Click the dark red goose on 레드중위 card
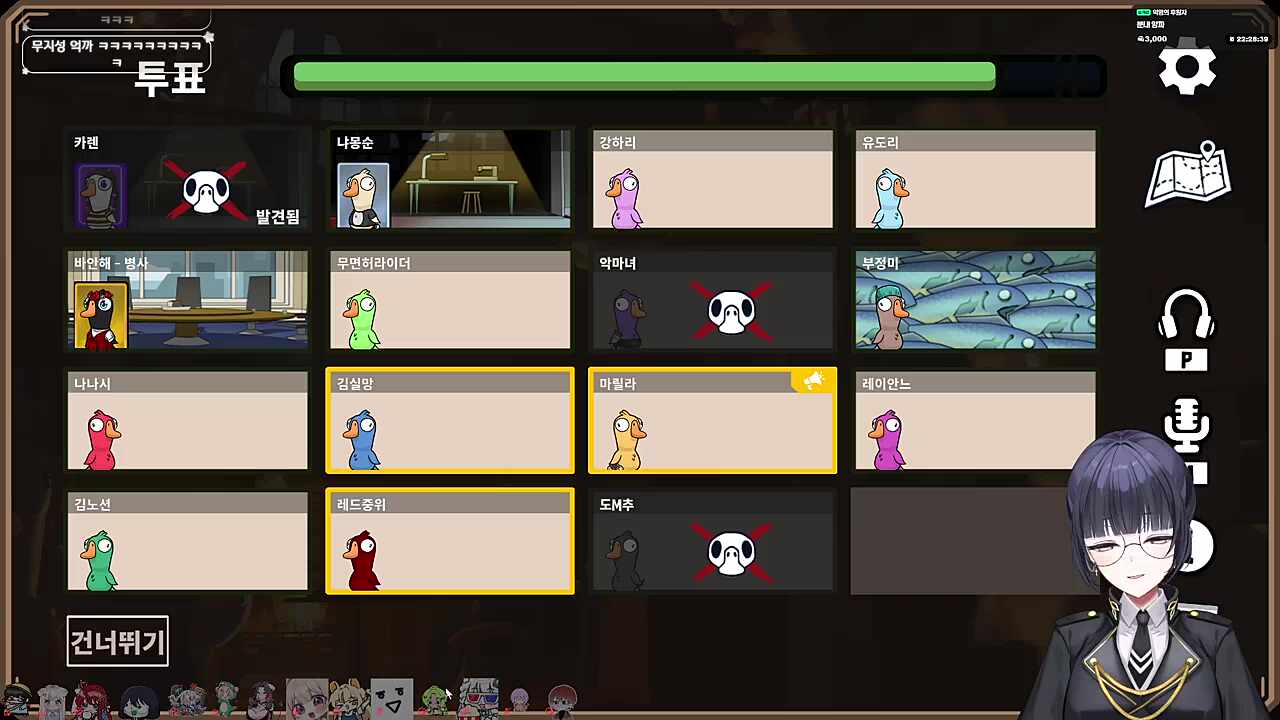1280x720 pixels. 363,560
